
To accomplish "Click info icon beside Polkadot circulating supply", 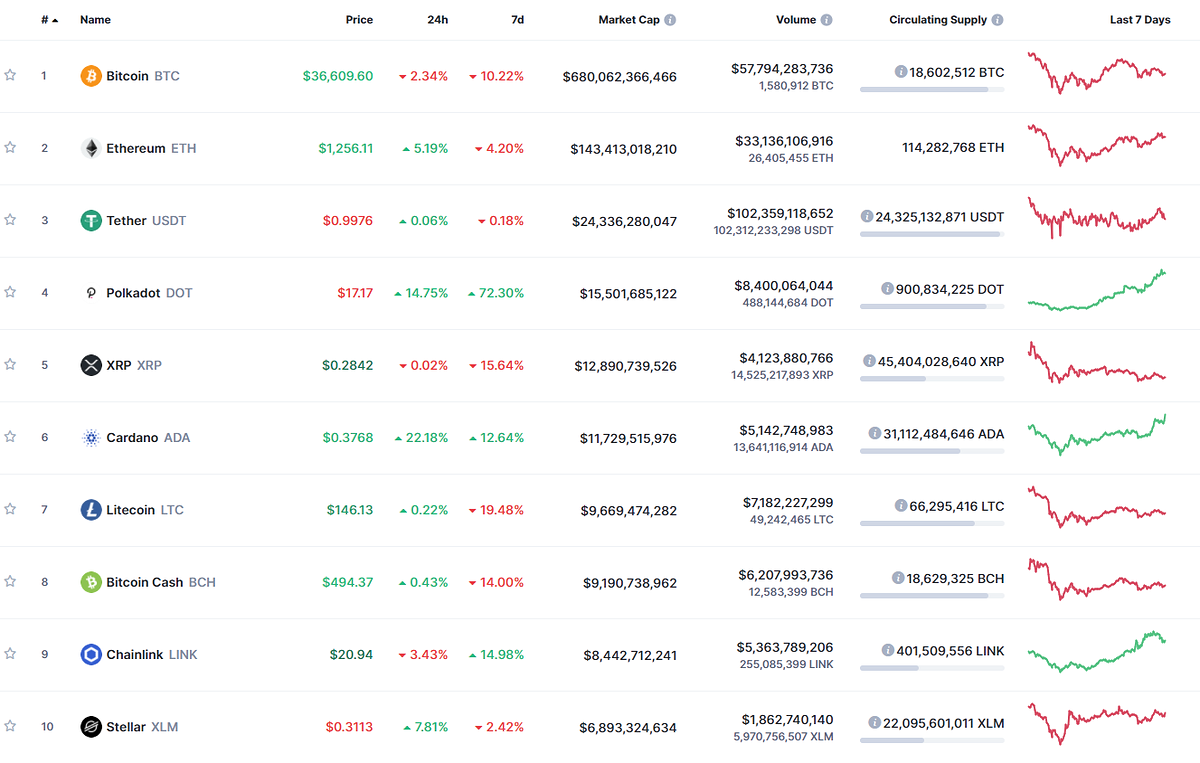I will (x=887, y=289).
